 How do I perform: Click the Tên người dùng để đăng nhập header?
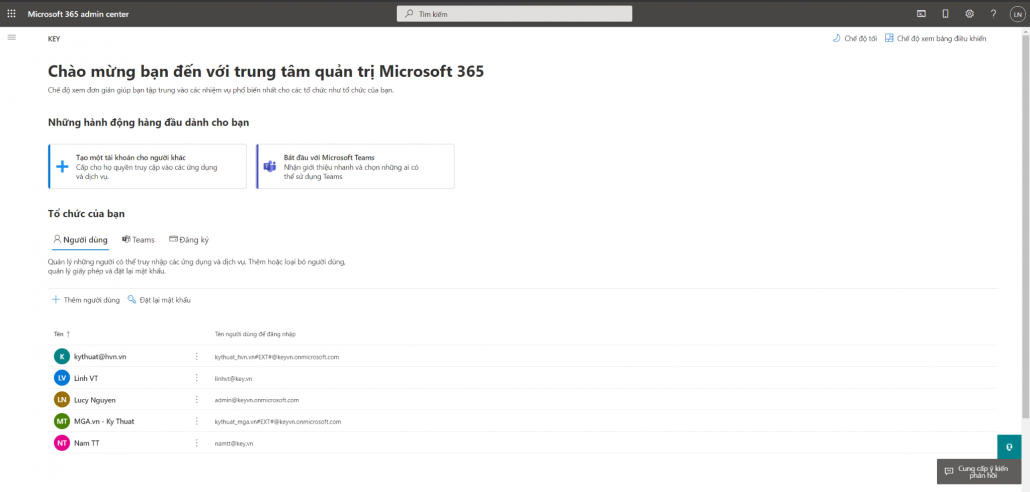coord(256,334)
